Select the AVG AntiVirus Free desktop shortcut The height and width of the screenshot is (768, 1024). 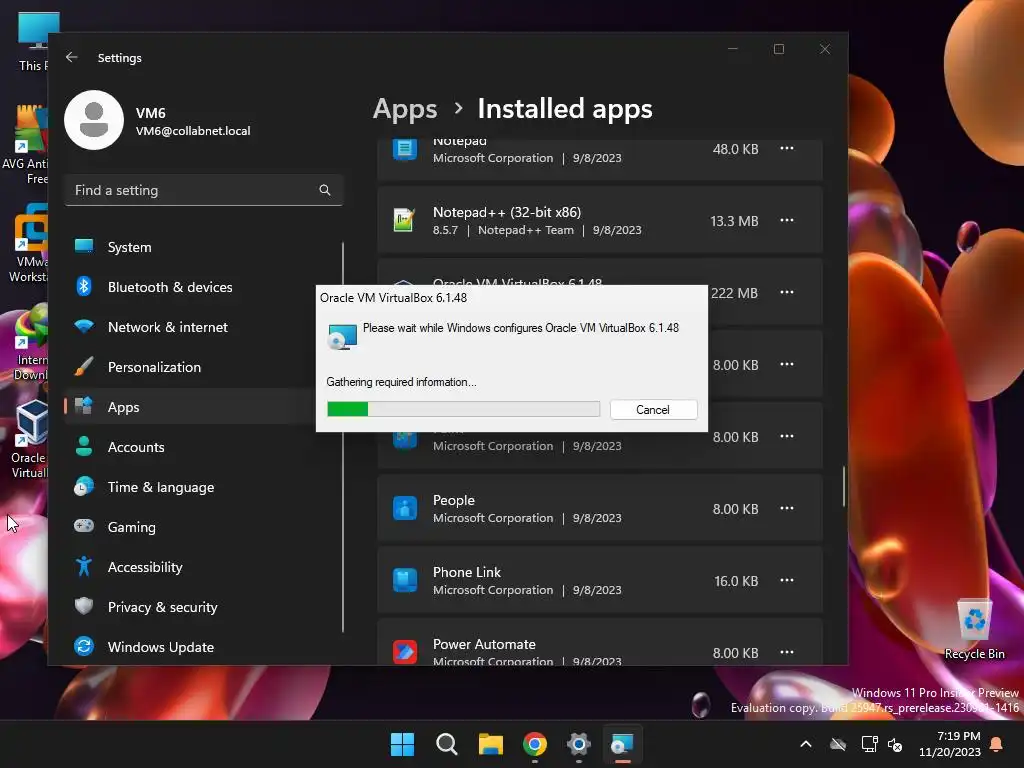[25, 145]
